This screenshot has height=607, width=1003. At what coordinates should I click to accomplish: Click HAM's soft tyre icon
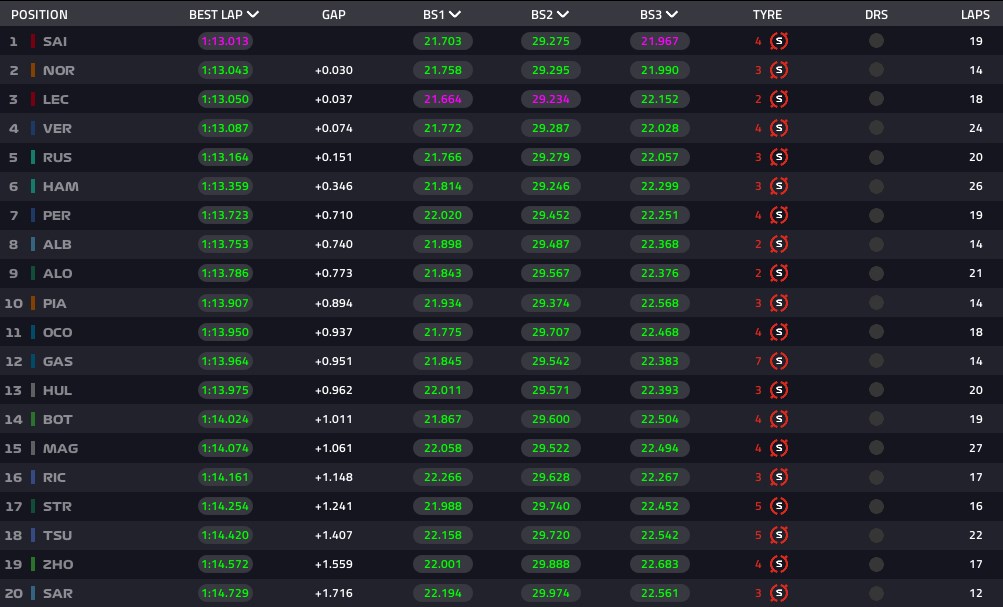point(778,186)
